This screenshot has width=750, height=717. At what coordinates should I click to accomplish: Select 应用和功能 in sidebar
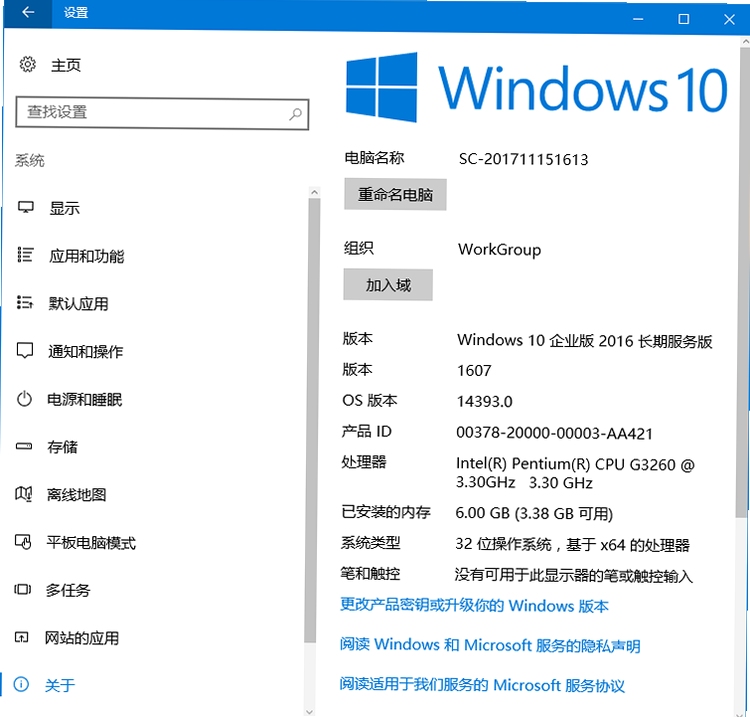click(x=87, y=256)
